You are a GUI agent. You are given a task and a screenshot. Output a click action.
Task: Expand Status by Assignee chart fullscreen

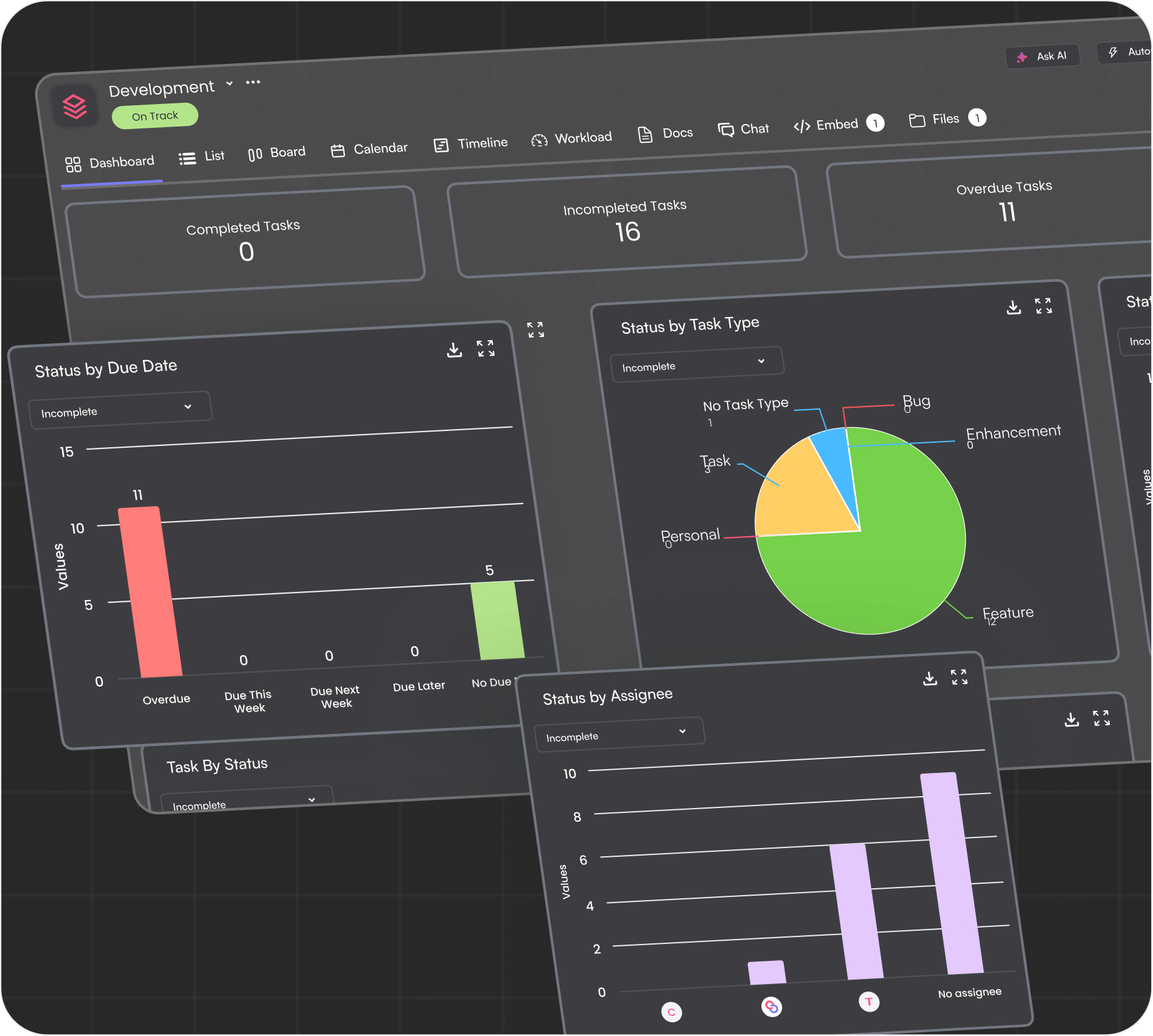[959, 677]
